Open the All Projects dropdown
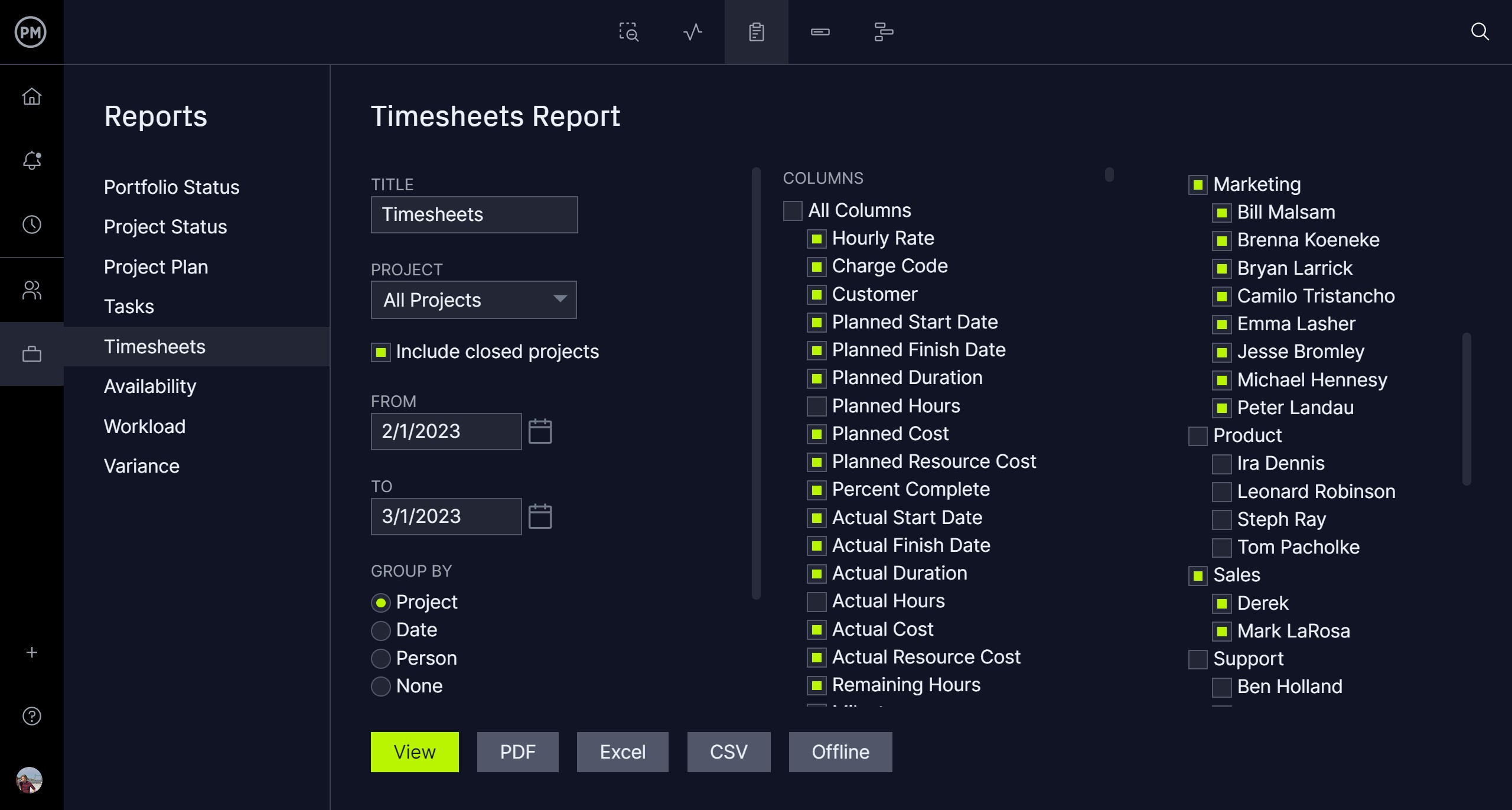Viewport: 1512px width, 810px height. tap(473, 298)
